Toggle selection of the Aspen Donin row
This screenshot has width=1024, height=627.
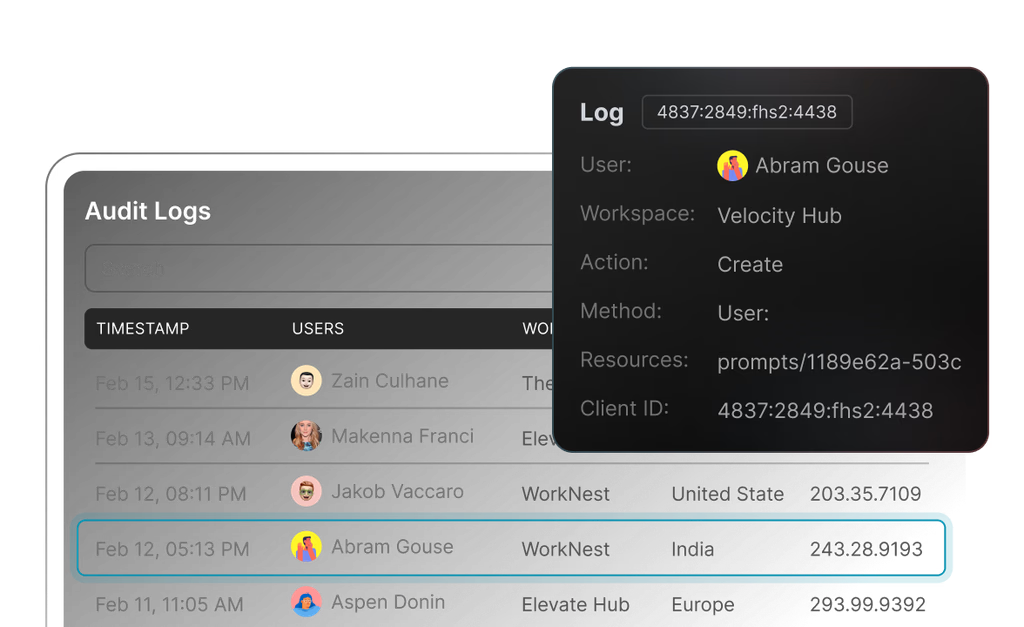[x=300, y=602]
